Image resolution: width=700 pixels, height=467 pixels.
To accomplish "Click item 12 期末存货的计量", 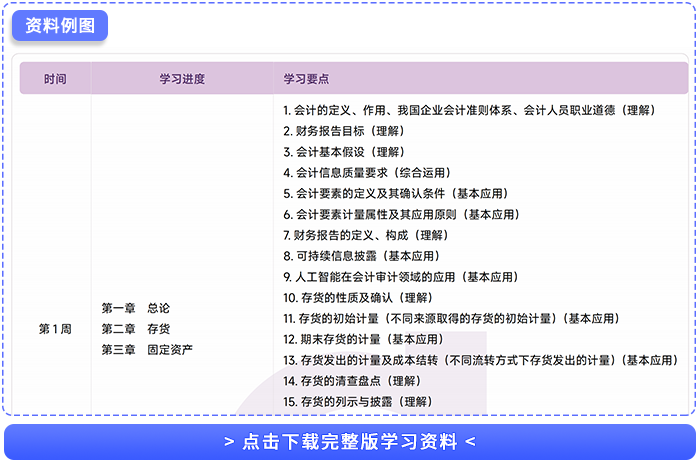I will click(x=364, y=339).
